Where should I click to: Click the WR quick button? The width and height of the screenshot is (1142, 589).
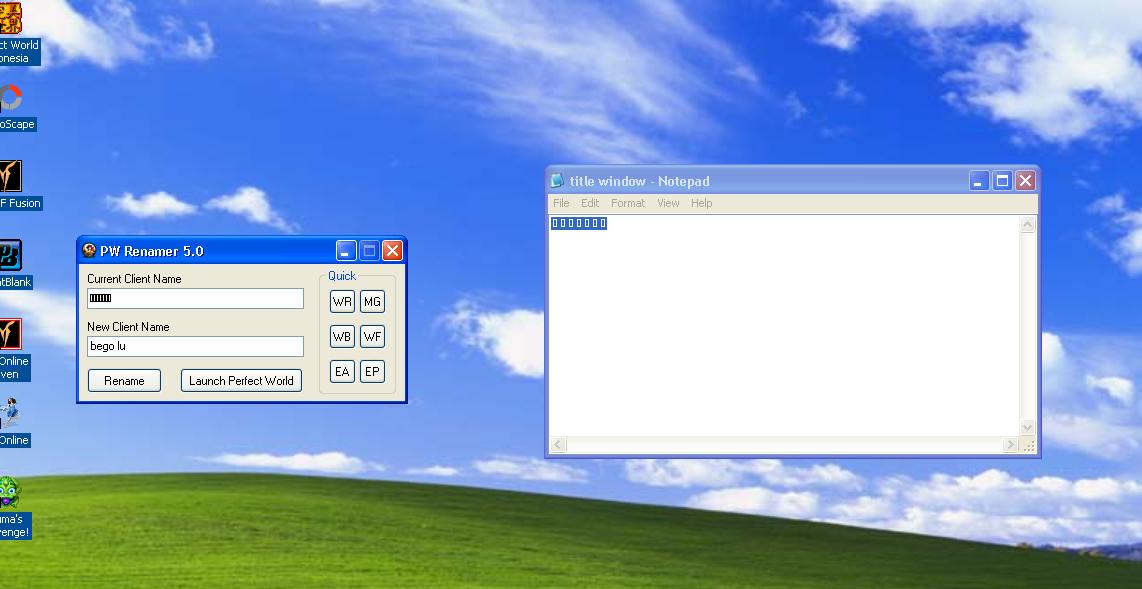click(x=342, y=301)
